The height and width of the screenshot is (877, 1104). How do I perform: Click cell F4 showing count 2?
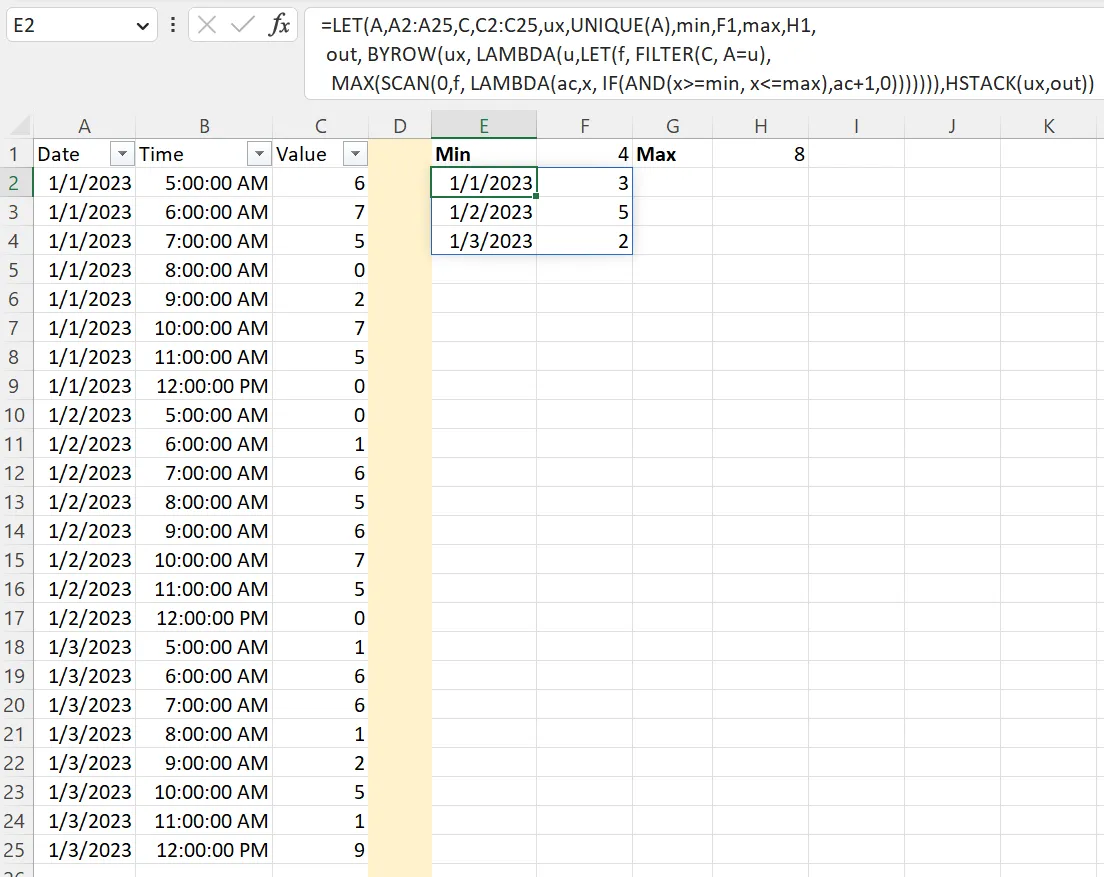pyautogui.click(x=584, y=241)
